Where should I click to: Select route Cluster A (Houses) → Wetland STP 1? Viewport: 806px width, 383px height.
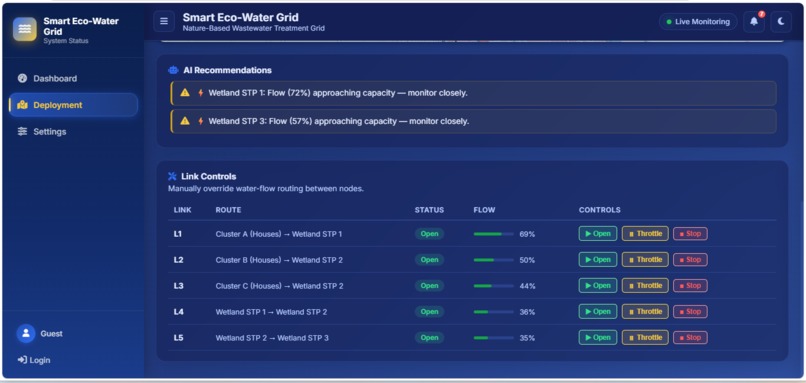pyautogui.click(x=279, y=234)
